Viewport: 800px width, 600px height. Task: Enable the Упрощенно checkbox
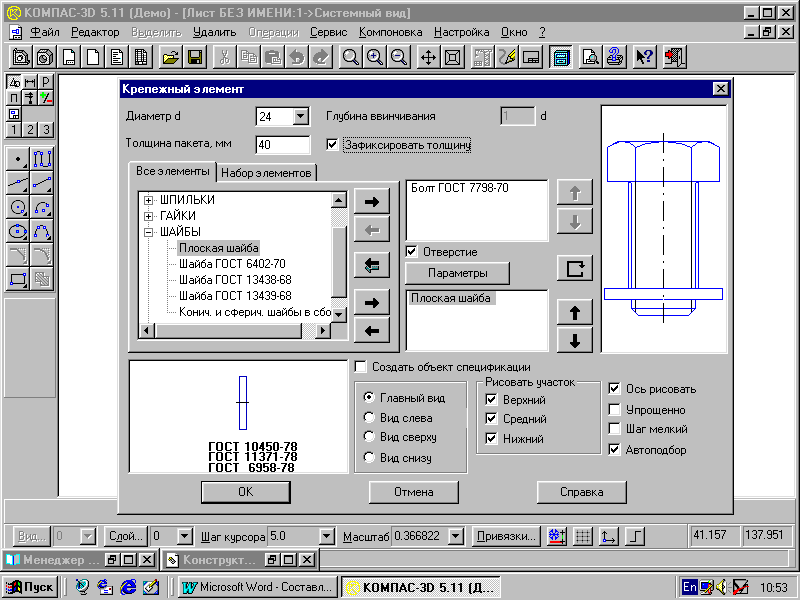(615, 410)
